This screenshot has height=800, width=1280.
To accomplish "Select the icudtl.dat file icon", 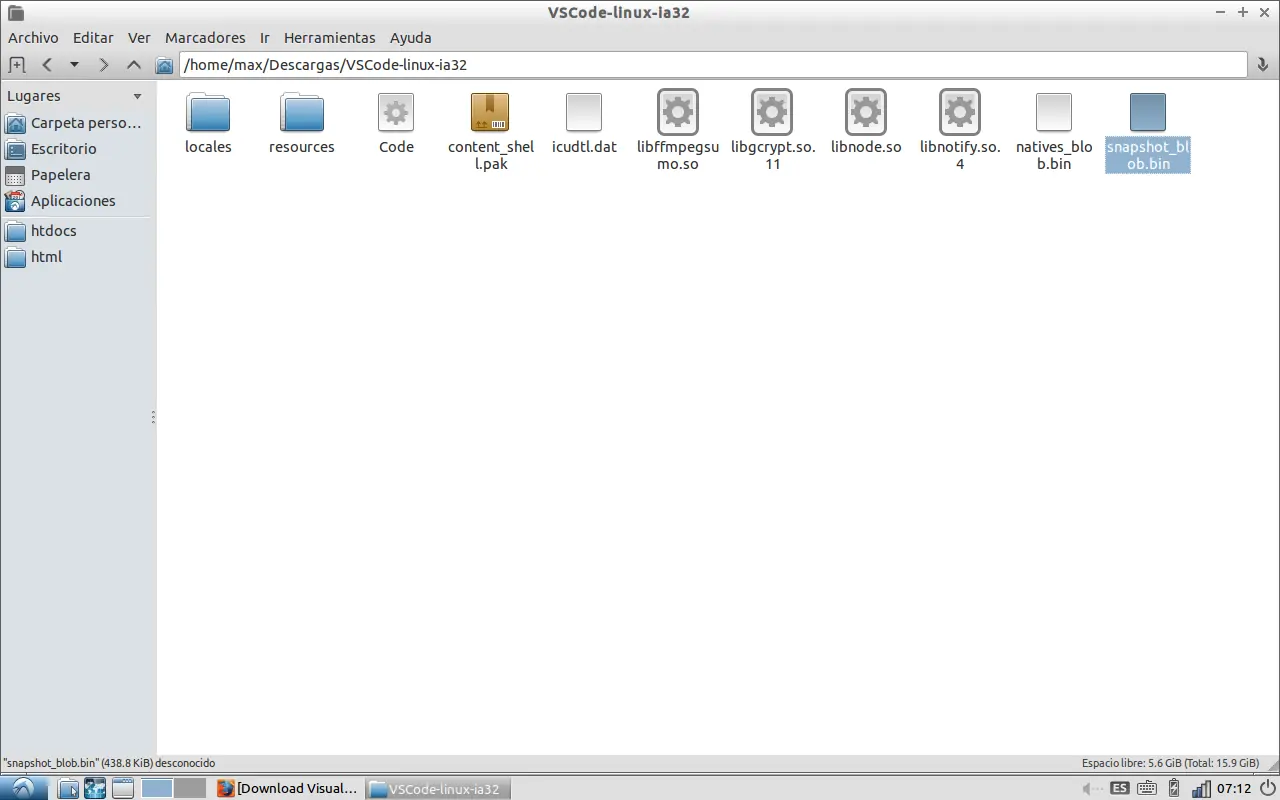I will tap(584, 112).
